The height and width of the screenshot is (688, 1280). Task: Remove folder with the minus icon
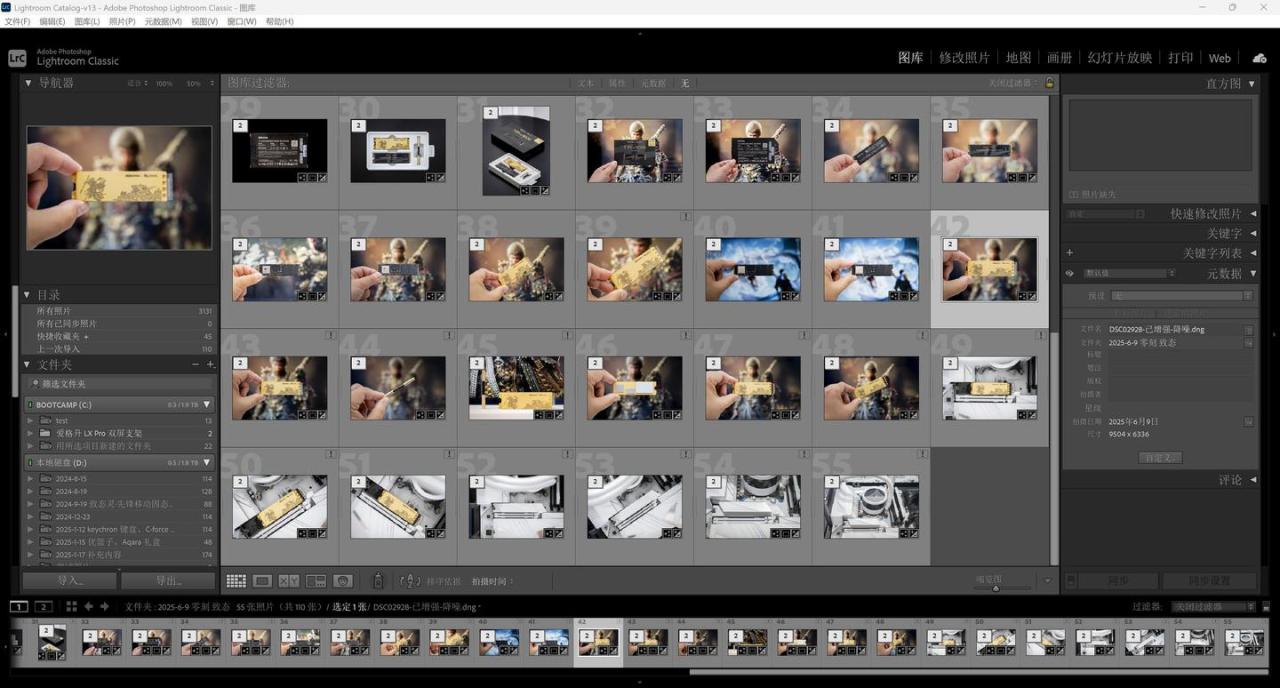[195, 365]
